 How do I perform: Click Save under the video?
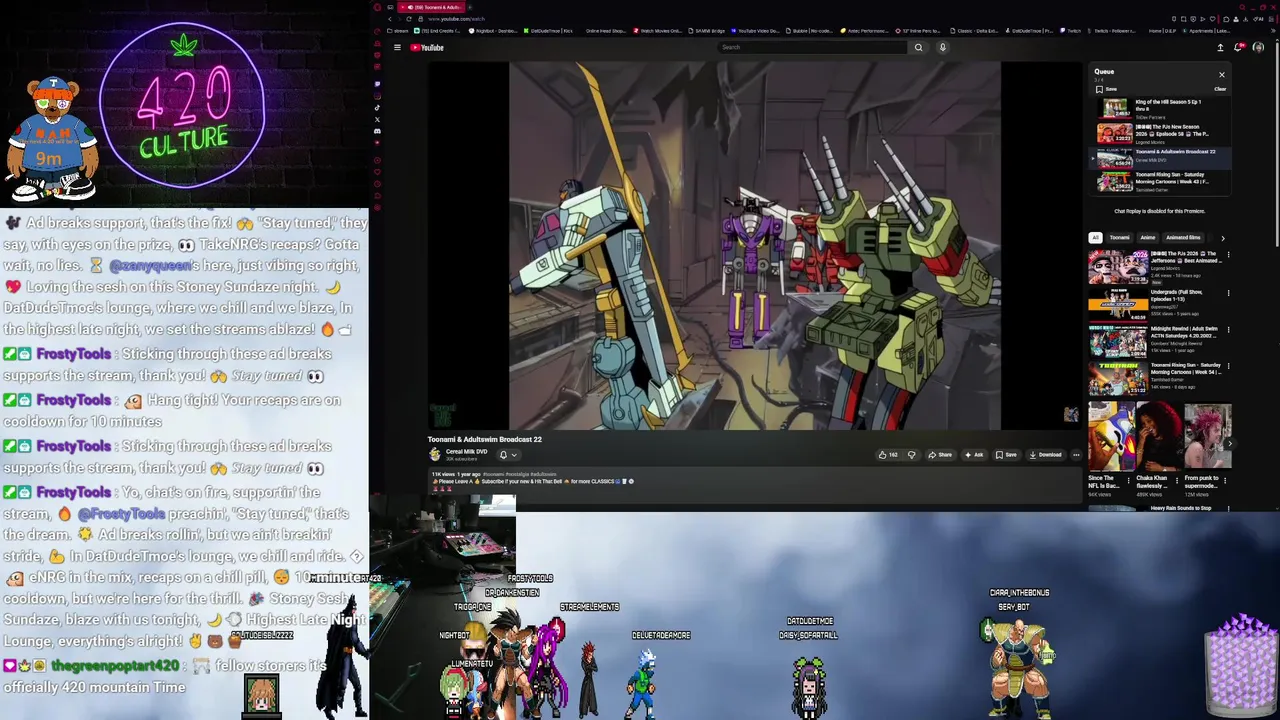click(1006, 455)
